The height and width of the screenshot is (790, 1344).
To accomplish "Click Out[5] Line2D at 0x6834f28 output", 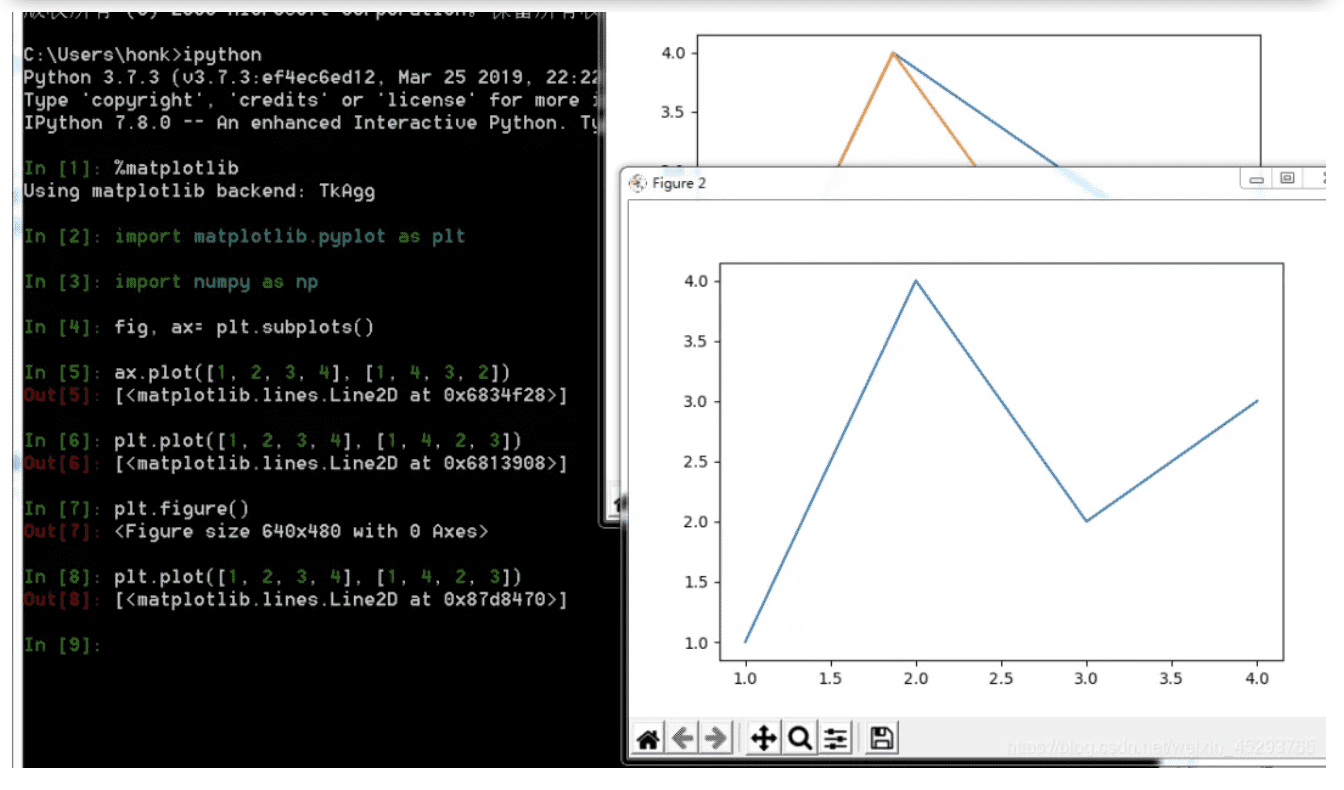I will pos(341,396).
